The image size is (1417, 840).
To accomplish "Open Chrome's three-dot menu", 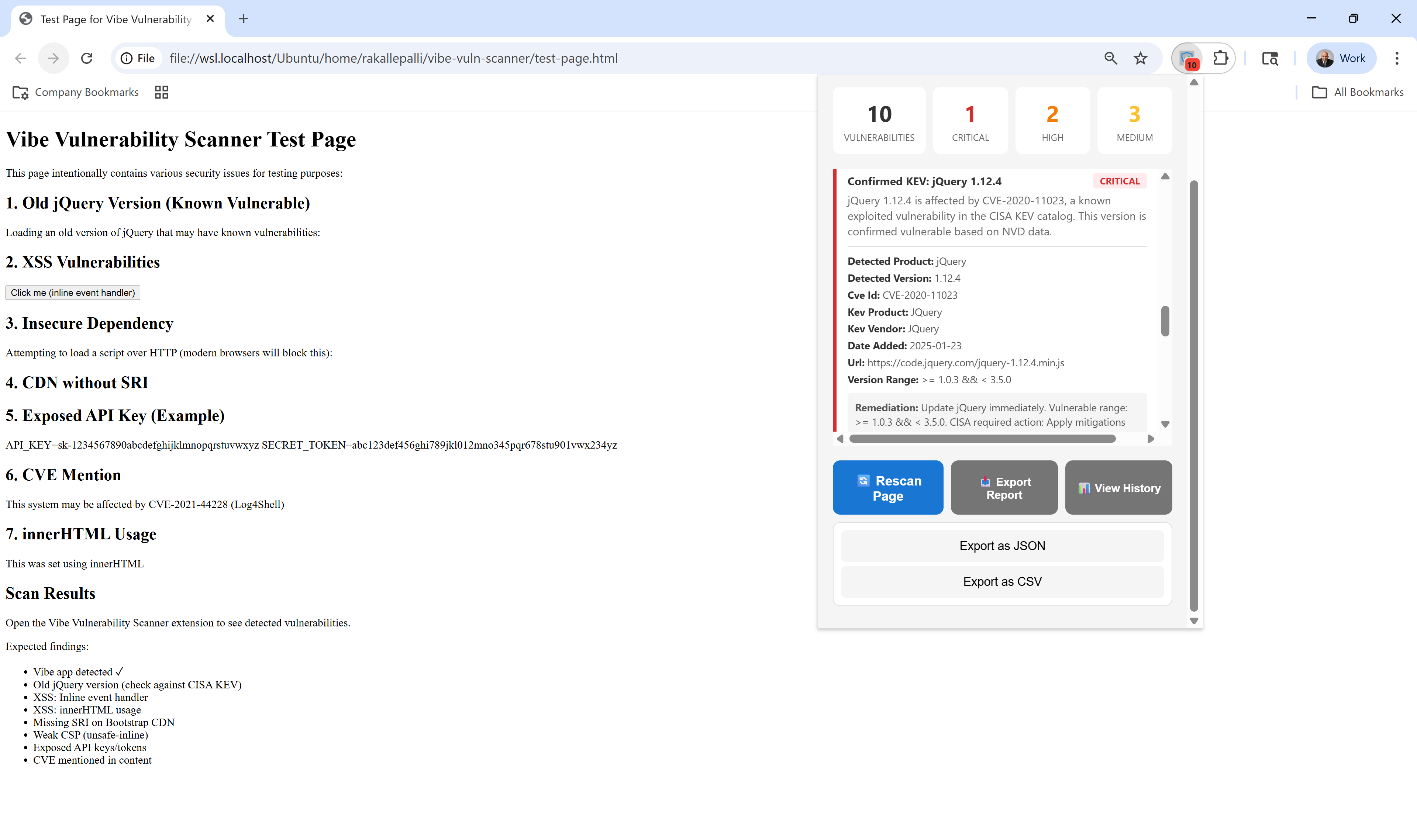I will [x=1397, y=58].
